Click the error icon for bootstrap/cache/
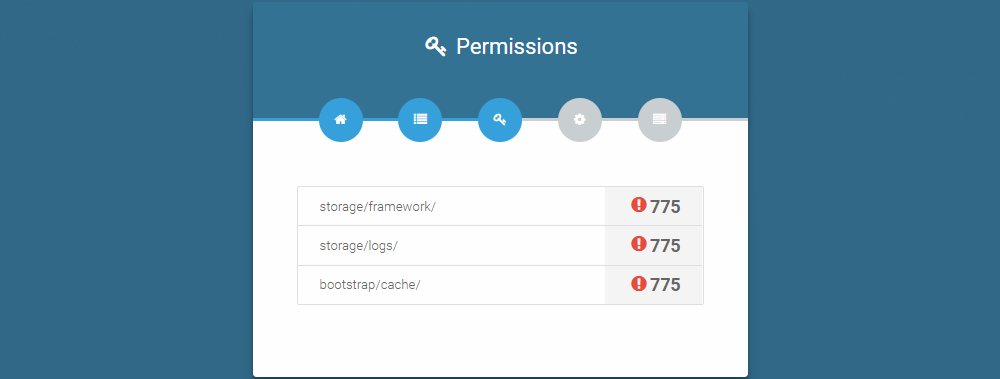This screenshot has height=379, width=1000. pos(638,283)
